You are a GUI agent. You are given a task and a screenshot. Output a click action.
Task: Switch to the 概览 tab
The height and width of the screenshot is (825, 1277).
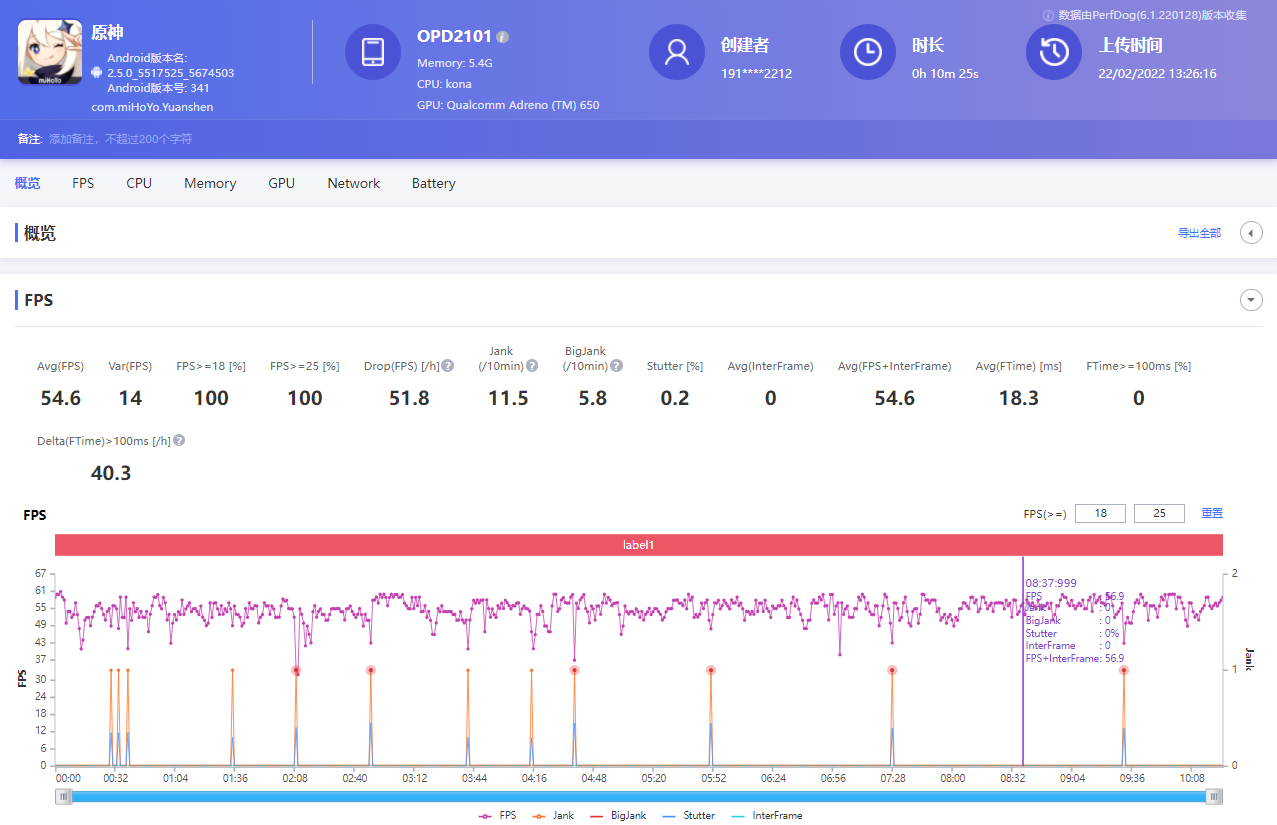click(x=28, y=183)
